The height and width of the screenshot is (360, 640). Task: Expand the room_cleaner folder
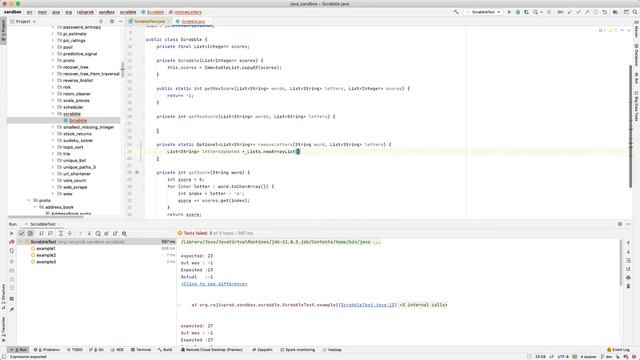tap(53, 94)
